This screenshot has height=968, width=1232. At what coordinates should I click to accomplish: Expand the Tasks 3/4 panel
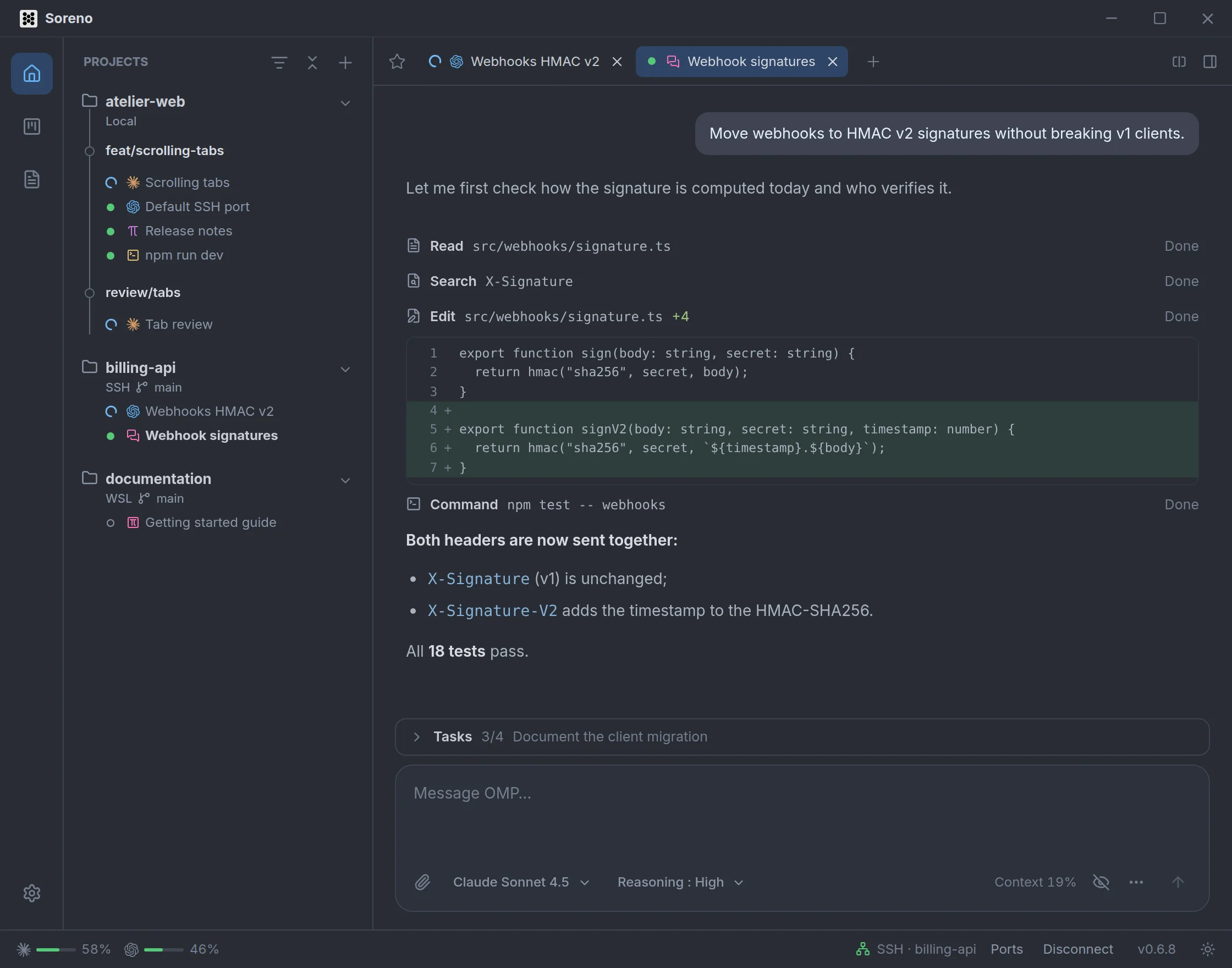tap(416, 736)
